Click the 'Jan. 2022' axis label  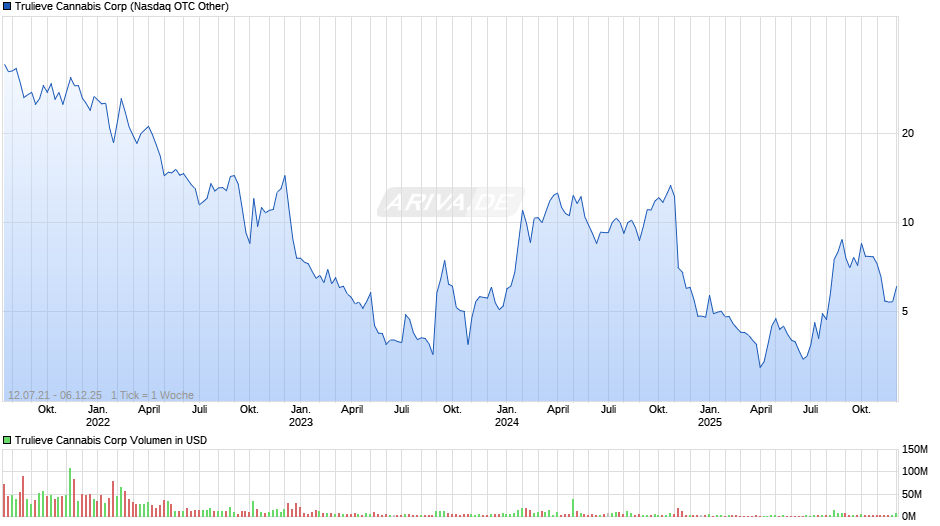pos(98,416)
